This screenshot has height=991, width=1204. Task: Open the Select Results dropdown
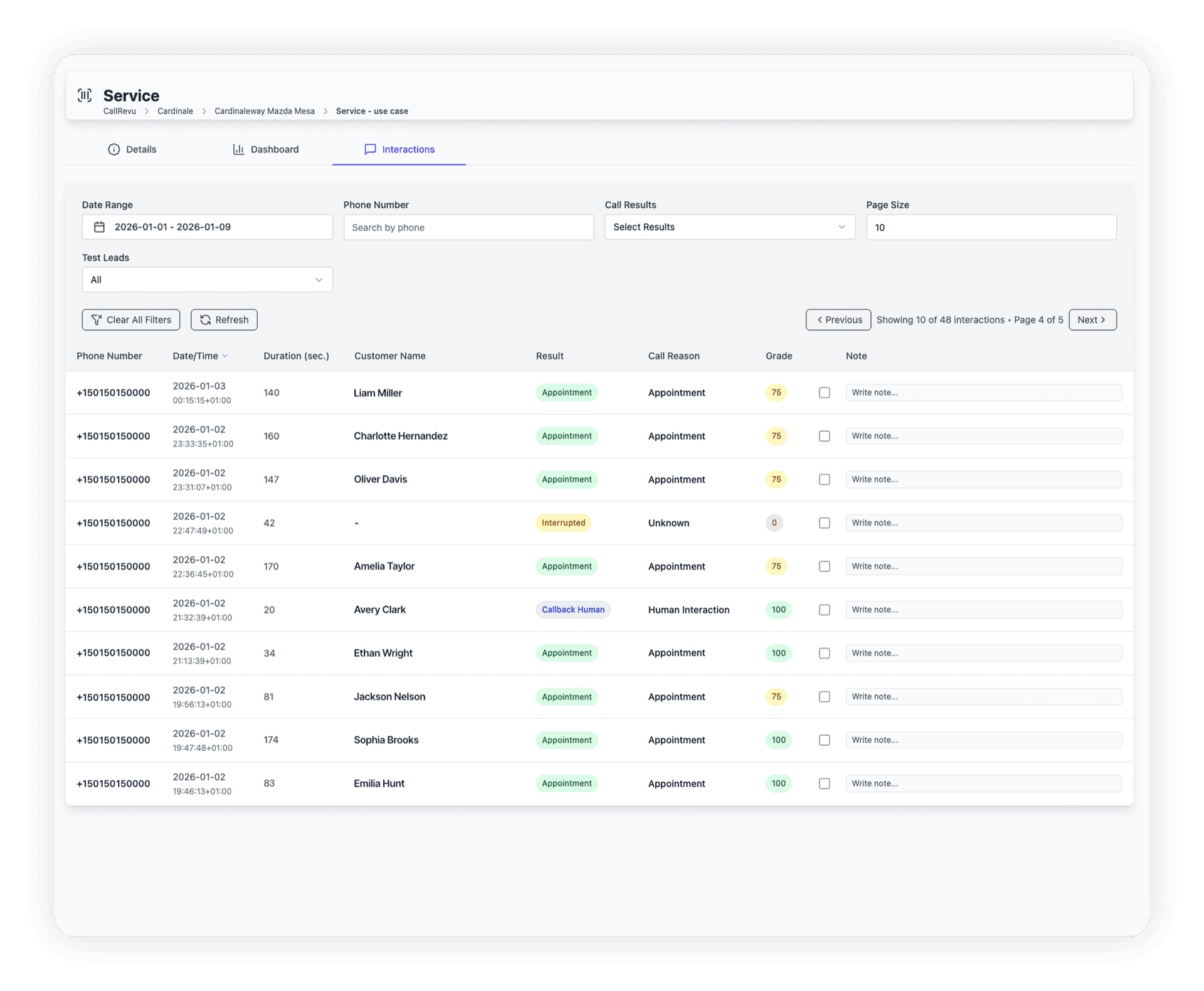[x=729, y=227]
